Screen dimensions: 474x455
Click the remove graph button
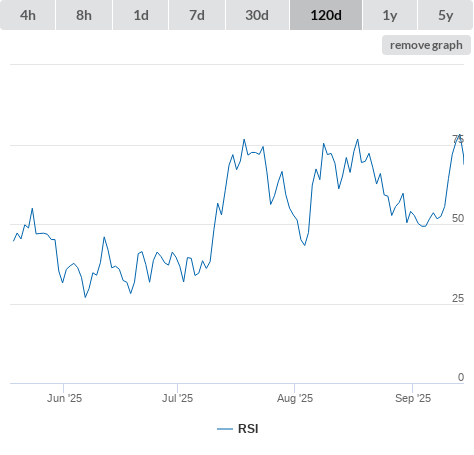pos(426,45)
